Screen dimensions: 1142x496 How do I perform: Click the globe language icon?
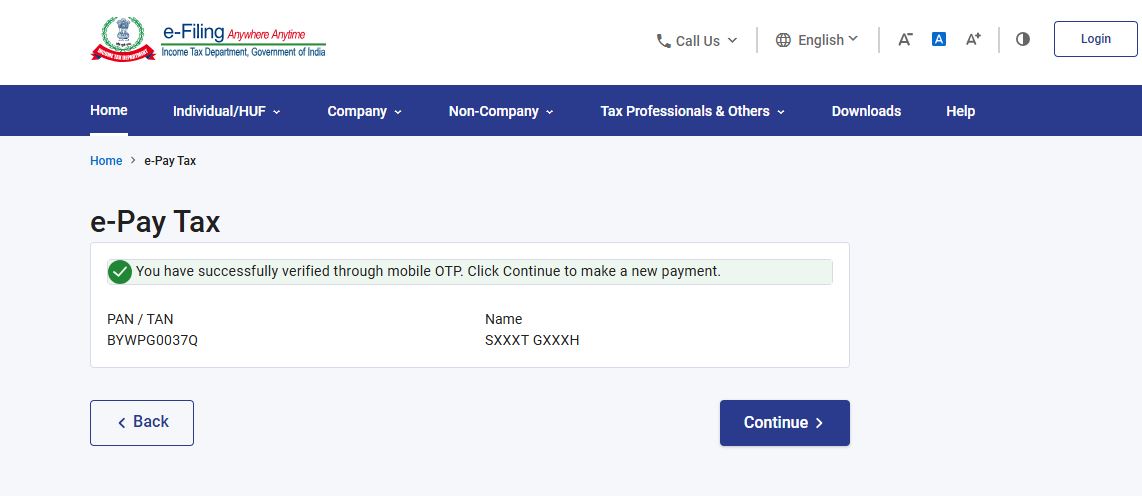click(x=783, y=41)
